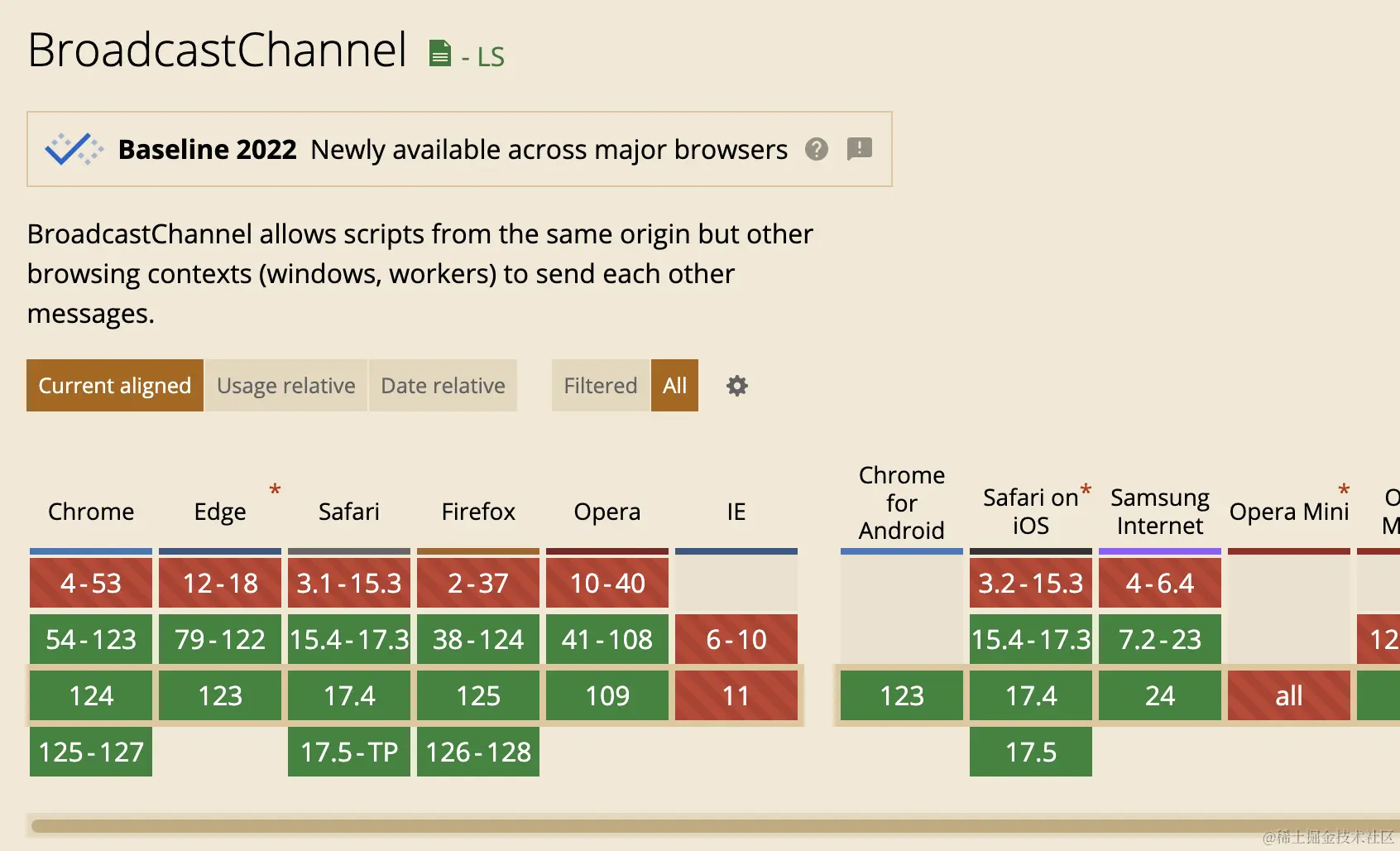Click the Firefox column header
This screenshot has height=851, width=1400.
(x=478, y=512)
